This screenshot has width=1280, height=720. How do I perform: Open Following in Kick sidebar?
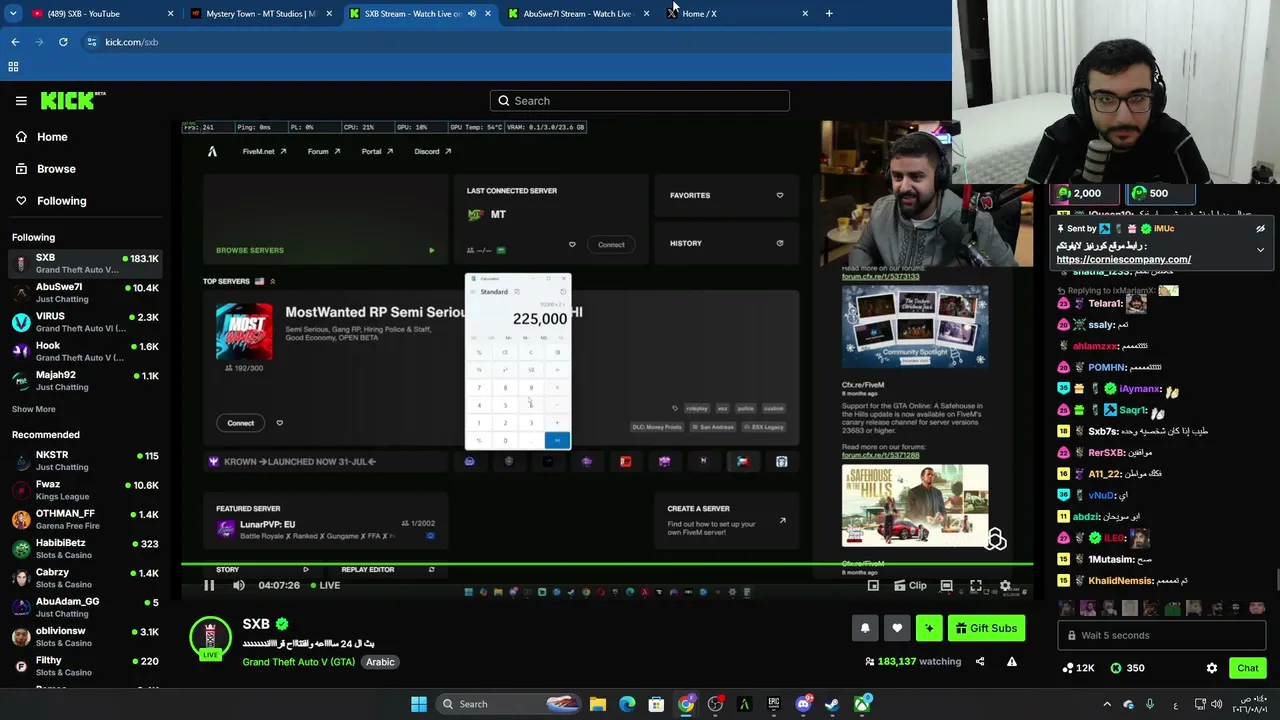pos(62,201)
